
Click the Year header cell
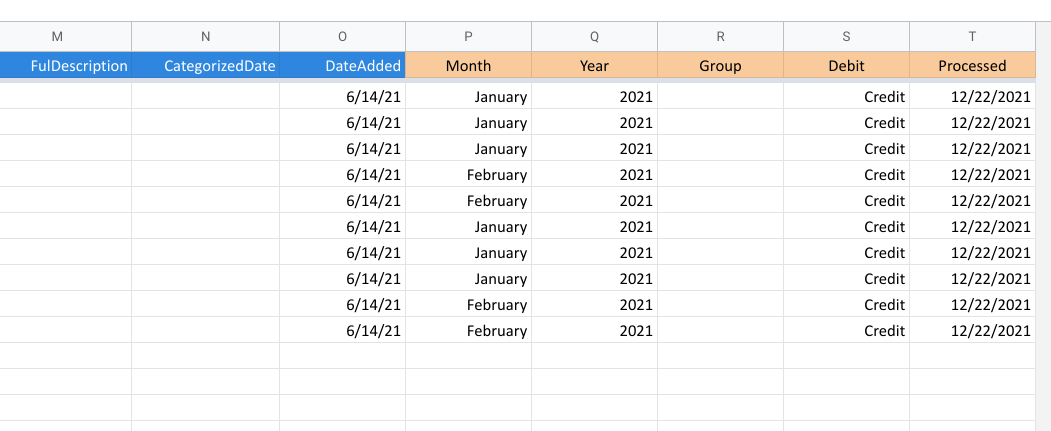pos(595,66)
